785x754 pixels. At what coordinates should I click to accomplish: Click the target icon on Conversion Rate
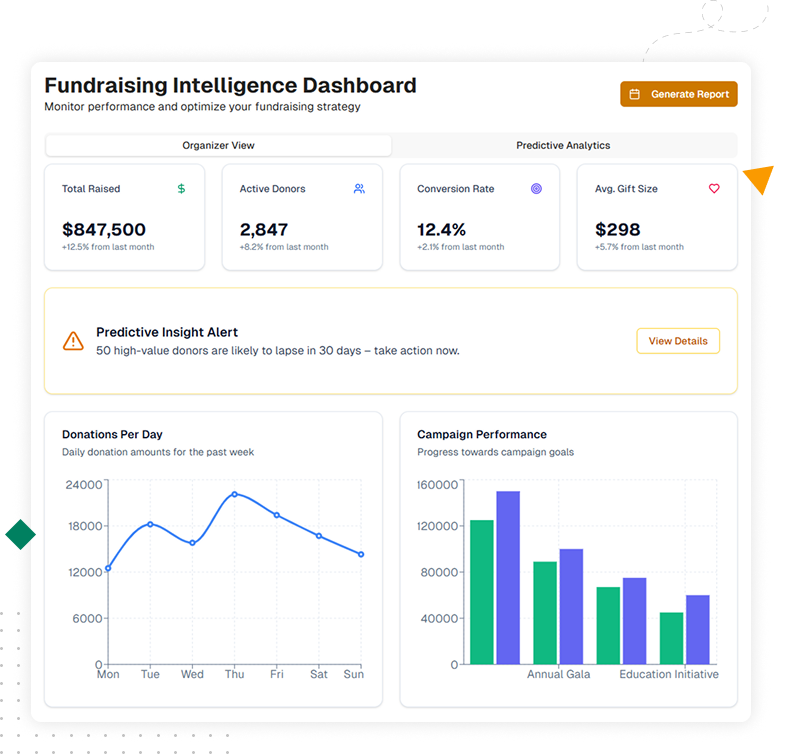536,188
